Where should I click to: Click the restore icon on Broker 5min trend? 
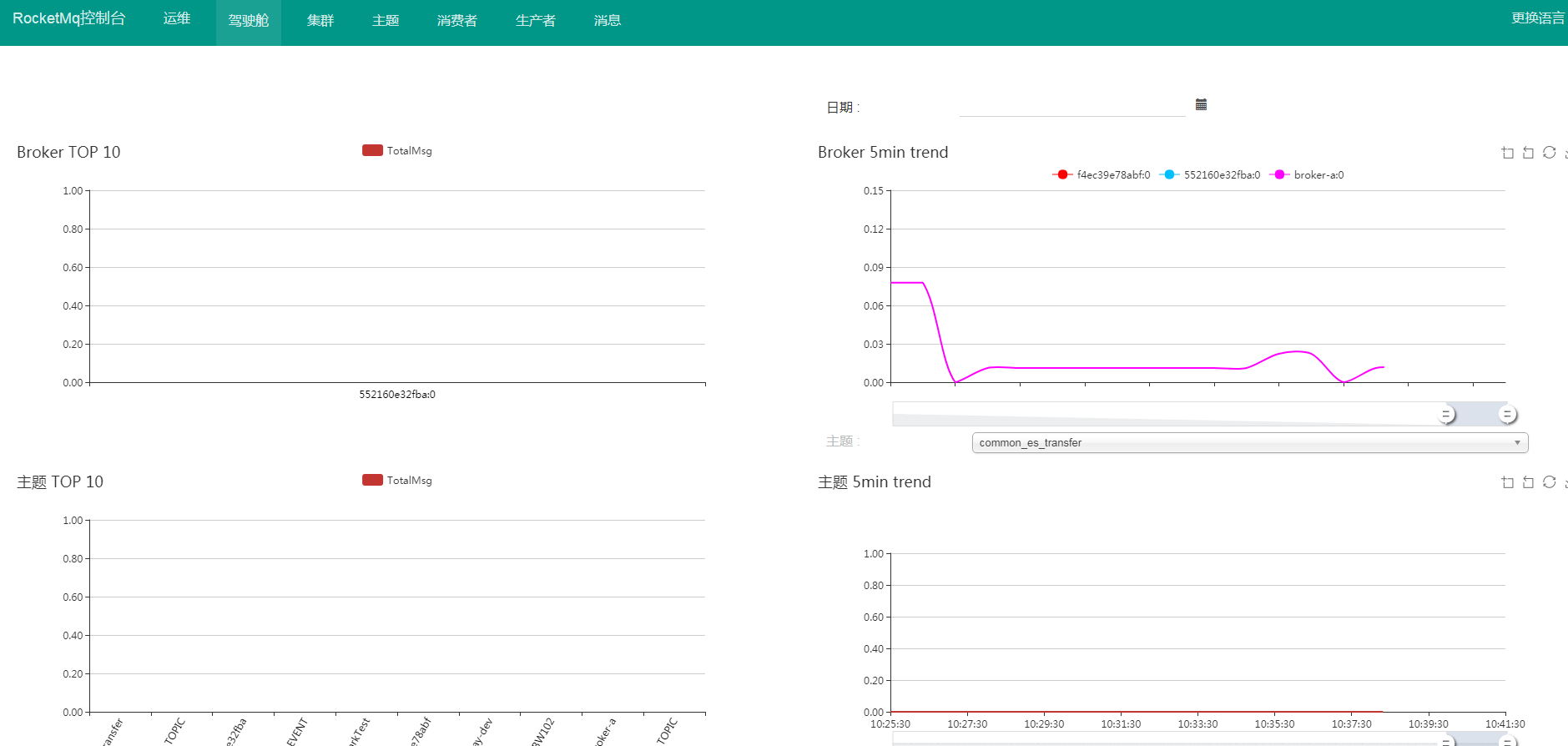pos(1549,153)
